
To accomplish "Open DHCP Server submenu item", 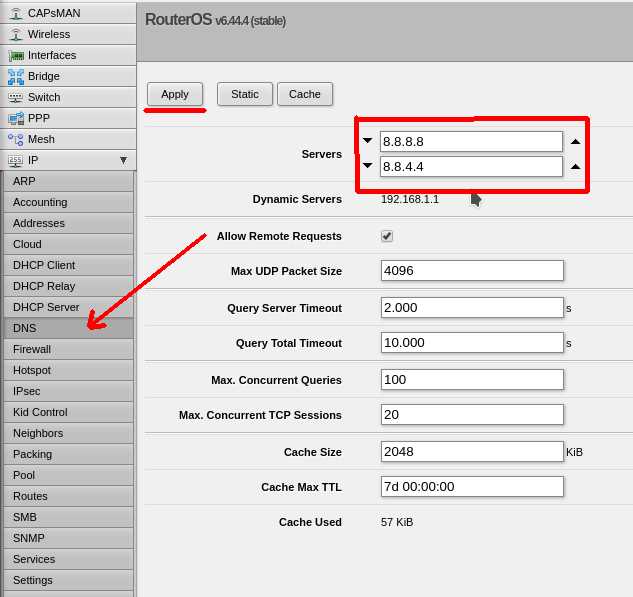I will (x=69, y=307).
